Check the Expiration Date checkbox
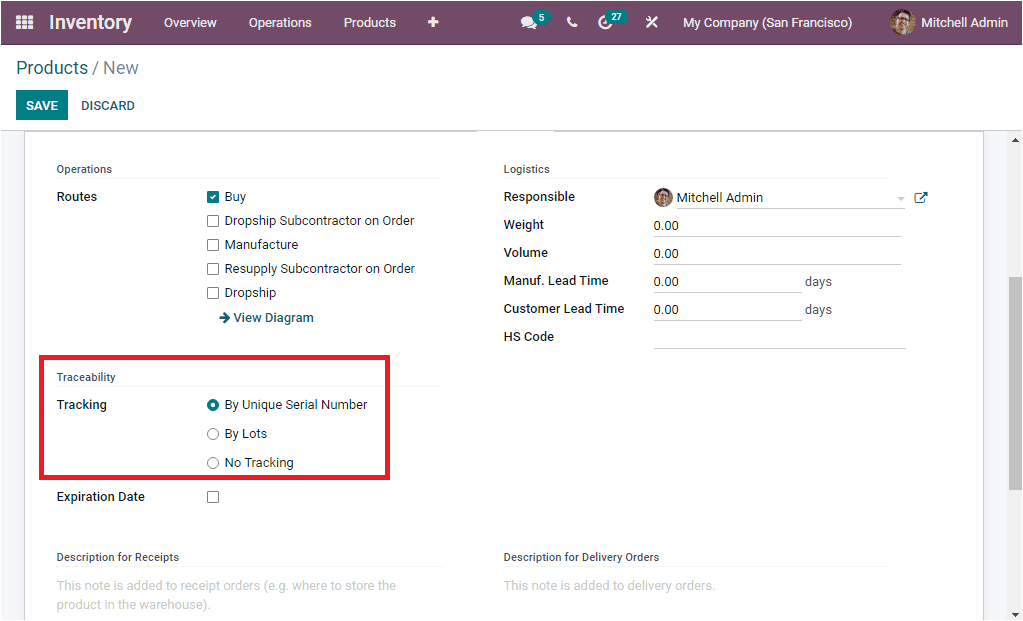Image resolution: width=1023 pixels, height=621 pixels. click(213, 496)
